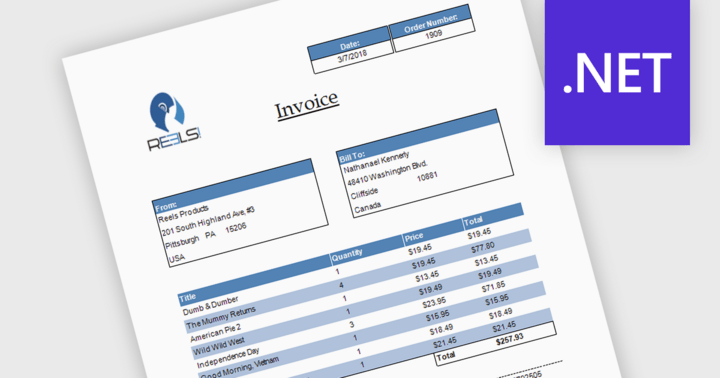Screen dimensions: 720x378
Task: Click the quantity value 3
Action: pyautogui.click(x=351, y=325)
